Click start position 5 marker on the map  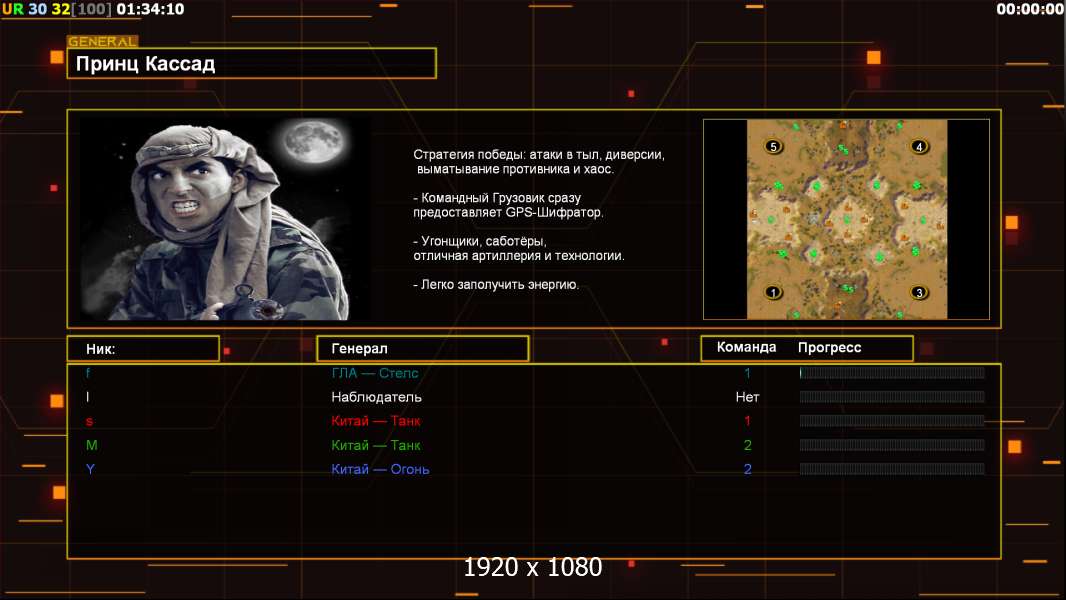[x=772, y=146]
